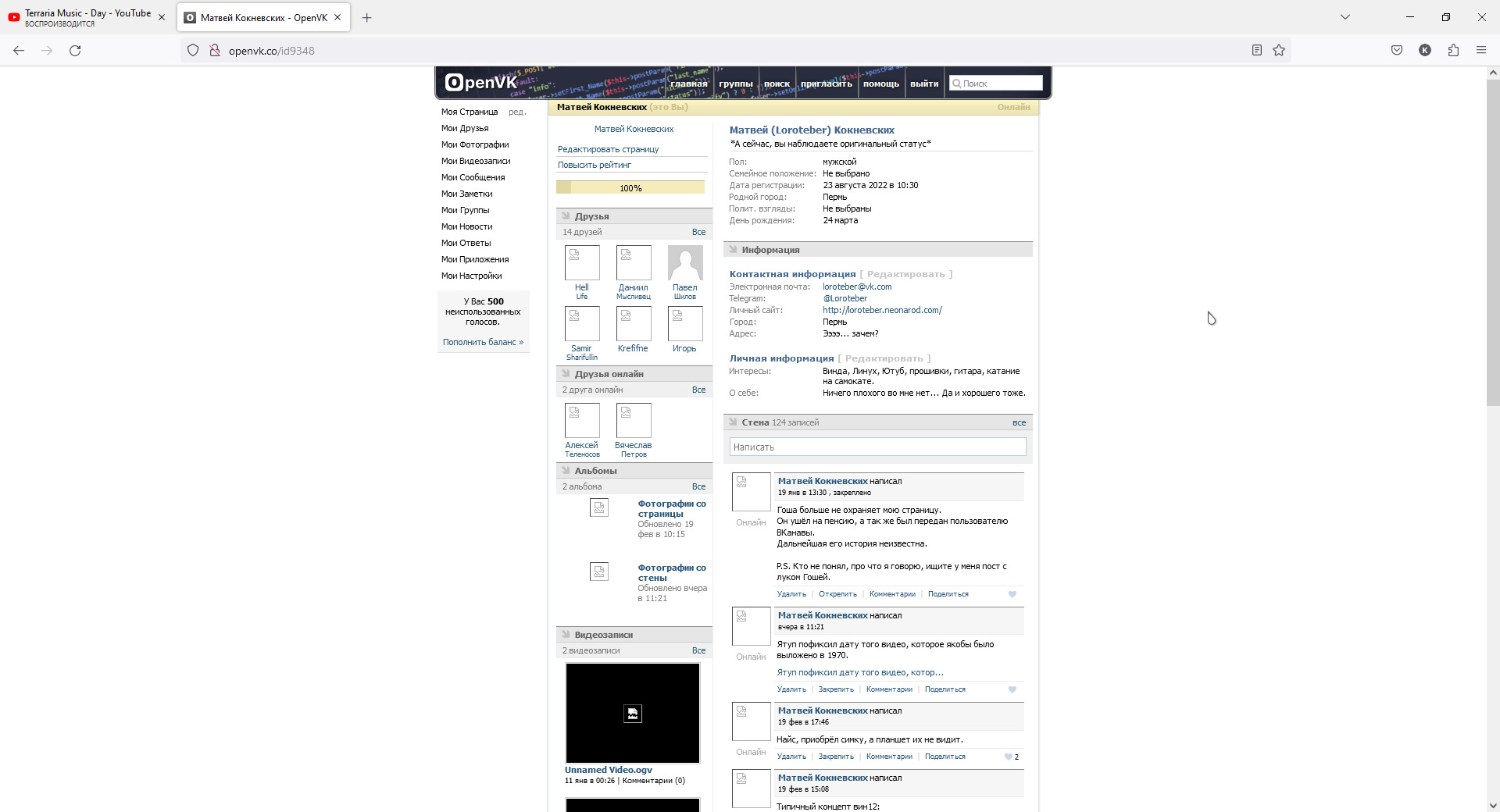Click the 100% rating progress bar
This screenshot has height=812, width=1500.
(x=630, y=187)
